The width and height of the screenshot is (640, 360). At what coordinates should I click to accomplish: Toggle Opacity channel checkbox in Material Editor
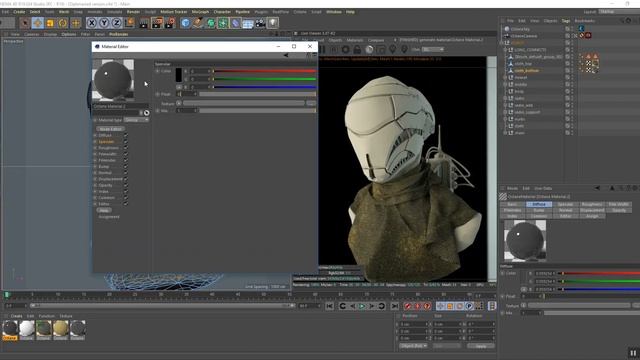pyautogui.click(x=126, y=185)
